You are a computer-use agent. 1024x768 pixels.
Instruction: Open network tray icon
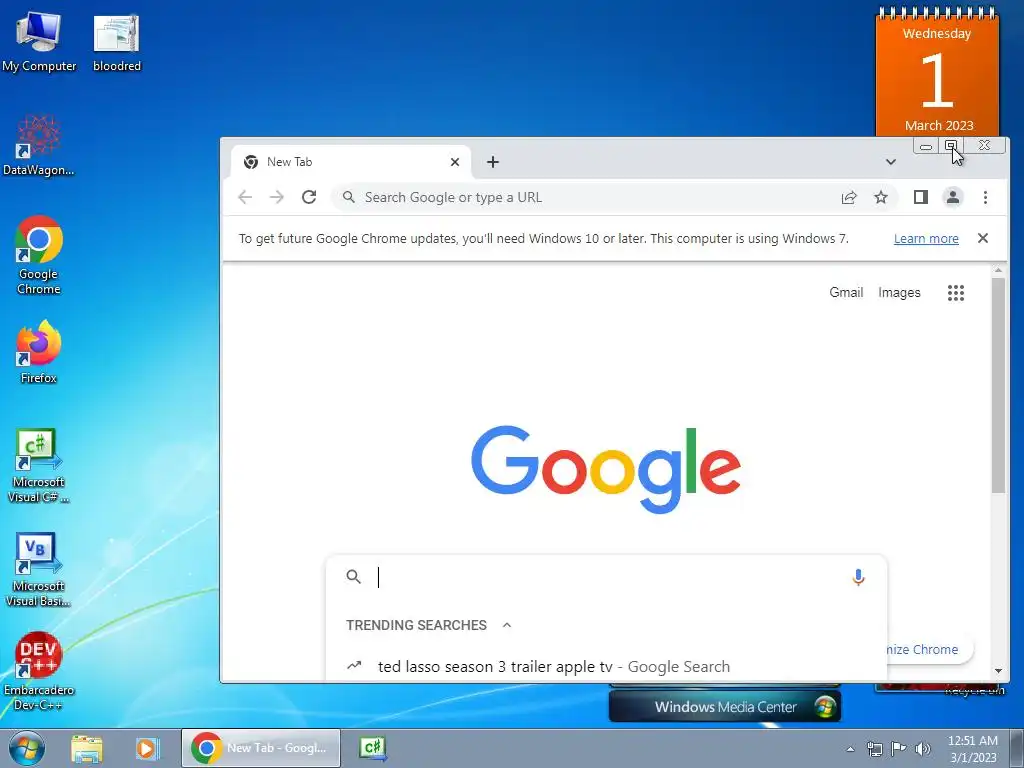tap(874, 749)
